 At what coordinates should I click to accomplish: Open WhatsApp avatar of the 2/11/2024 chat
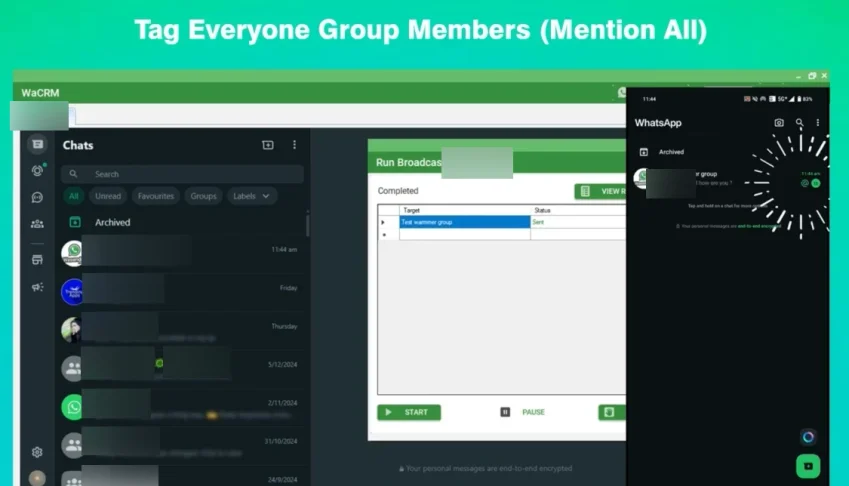click(72, 407)
